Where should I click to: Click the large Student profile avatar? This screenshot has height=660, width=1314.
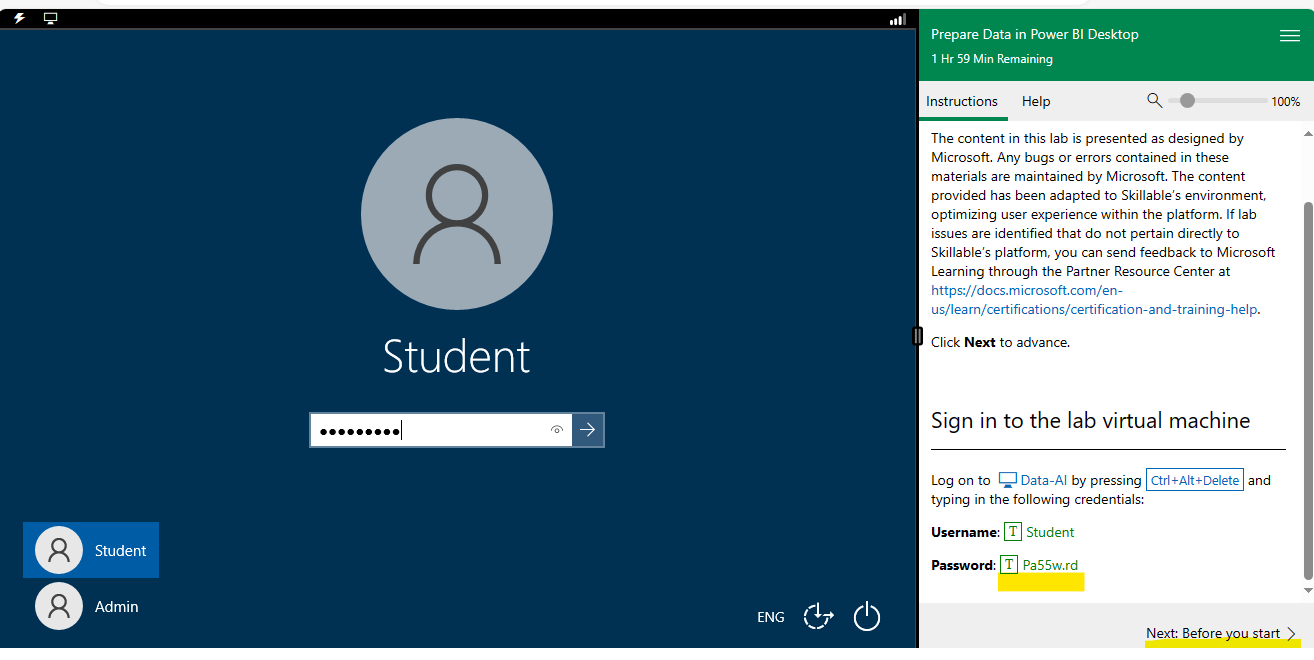pos(456,214)
